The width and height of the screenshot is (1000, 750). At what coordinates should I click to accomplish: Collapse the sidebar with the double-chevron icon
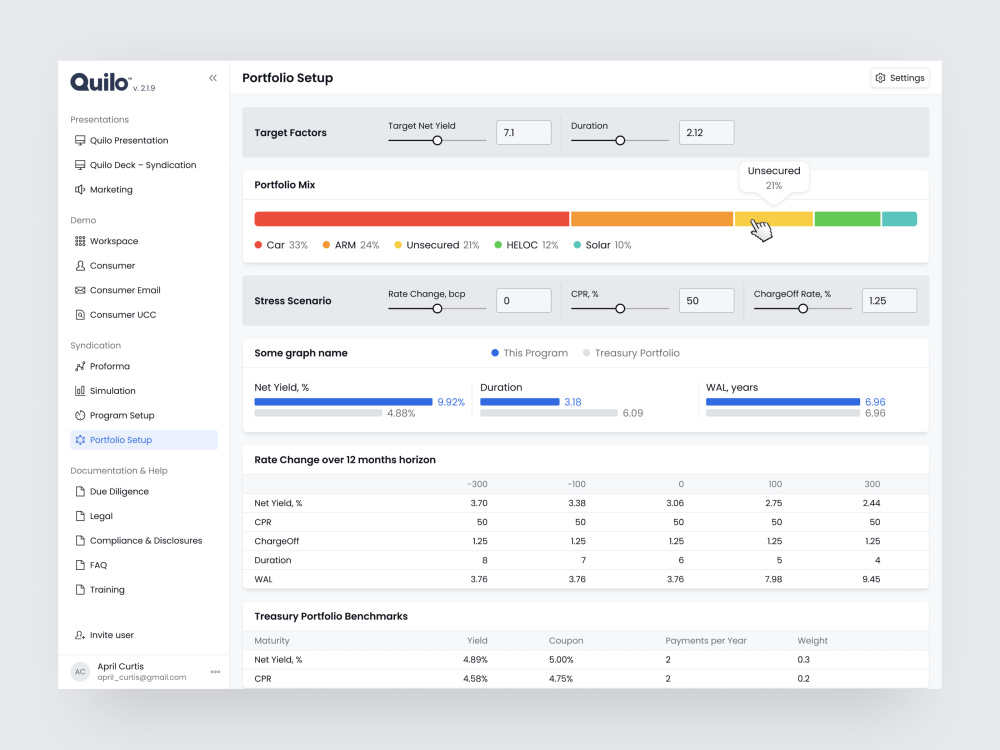pyautogui.click(x=213, y=78)
